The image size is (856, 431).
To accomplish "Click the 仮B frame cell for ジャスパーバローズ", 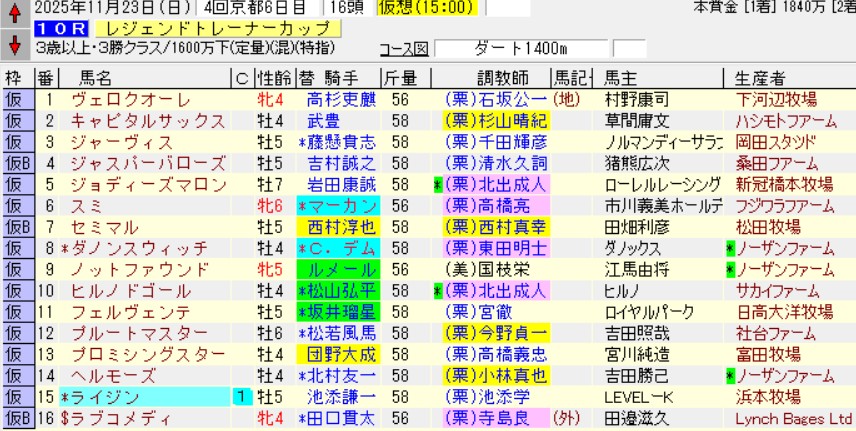I will [x=16, y=162].
